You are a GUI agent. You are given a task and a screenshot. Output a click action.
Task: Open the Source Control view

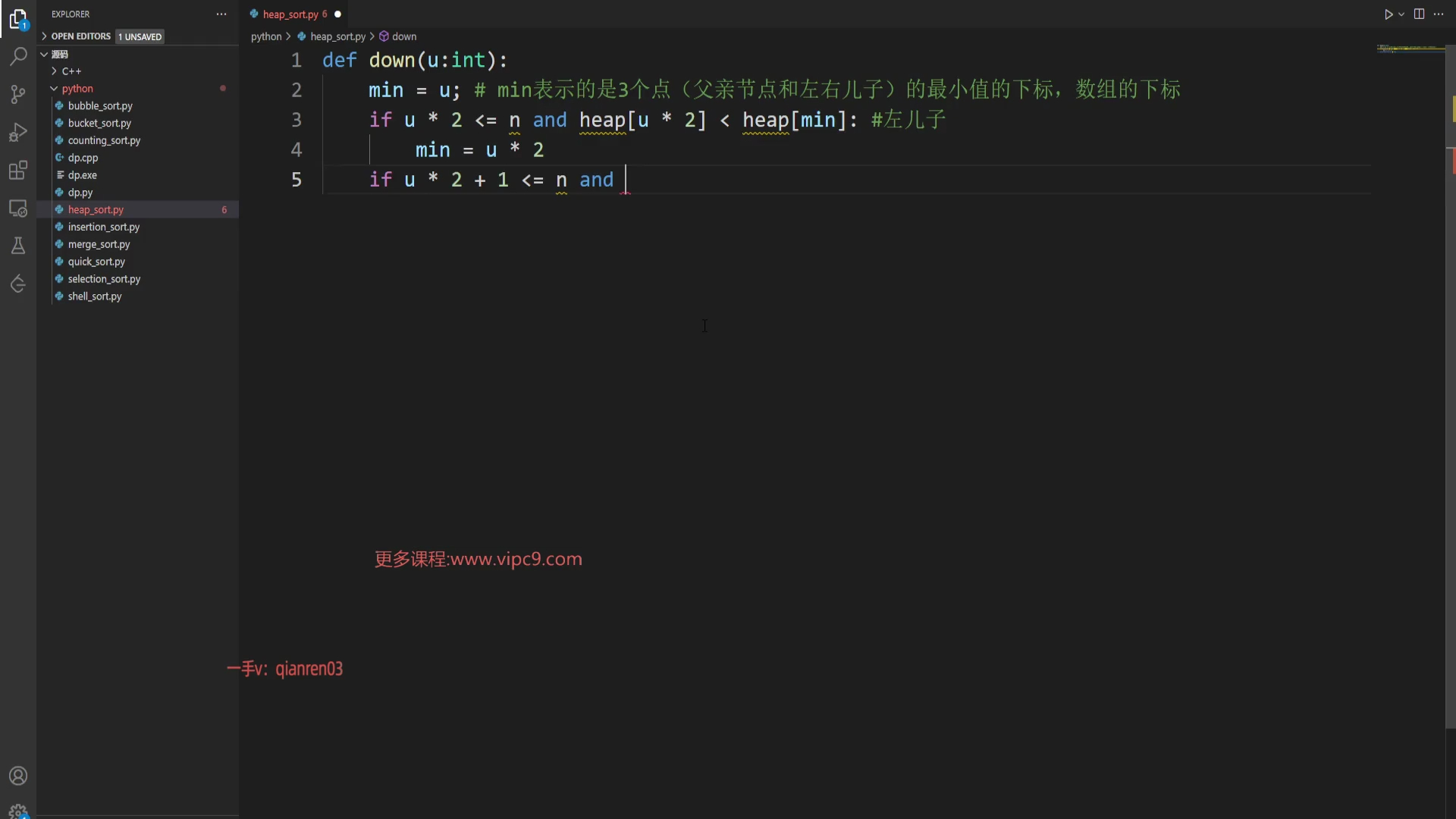[x=18, y=94]
